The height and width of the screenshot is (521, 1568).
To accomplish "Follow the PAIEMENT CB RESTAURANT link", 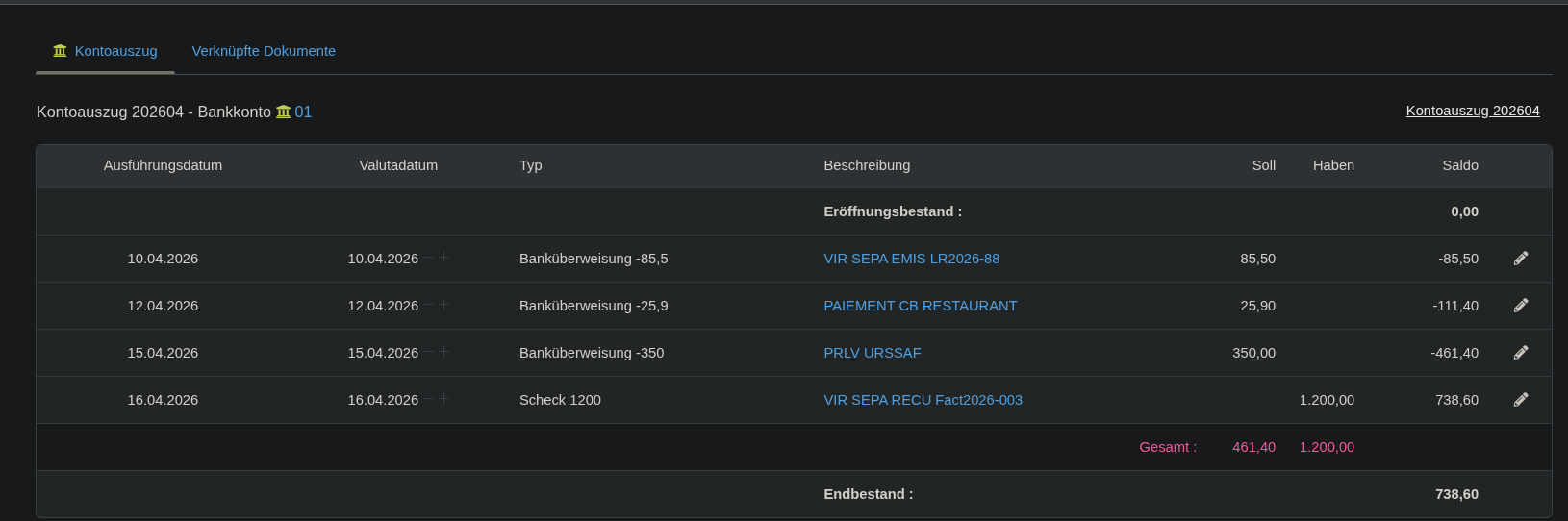I will click(920, 306).
